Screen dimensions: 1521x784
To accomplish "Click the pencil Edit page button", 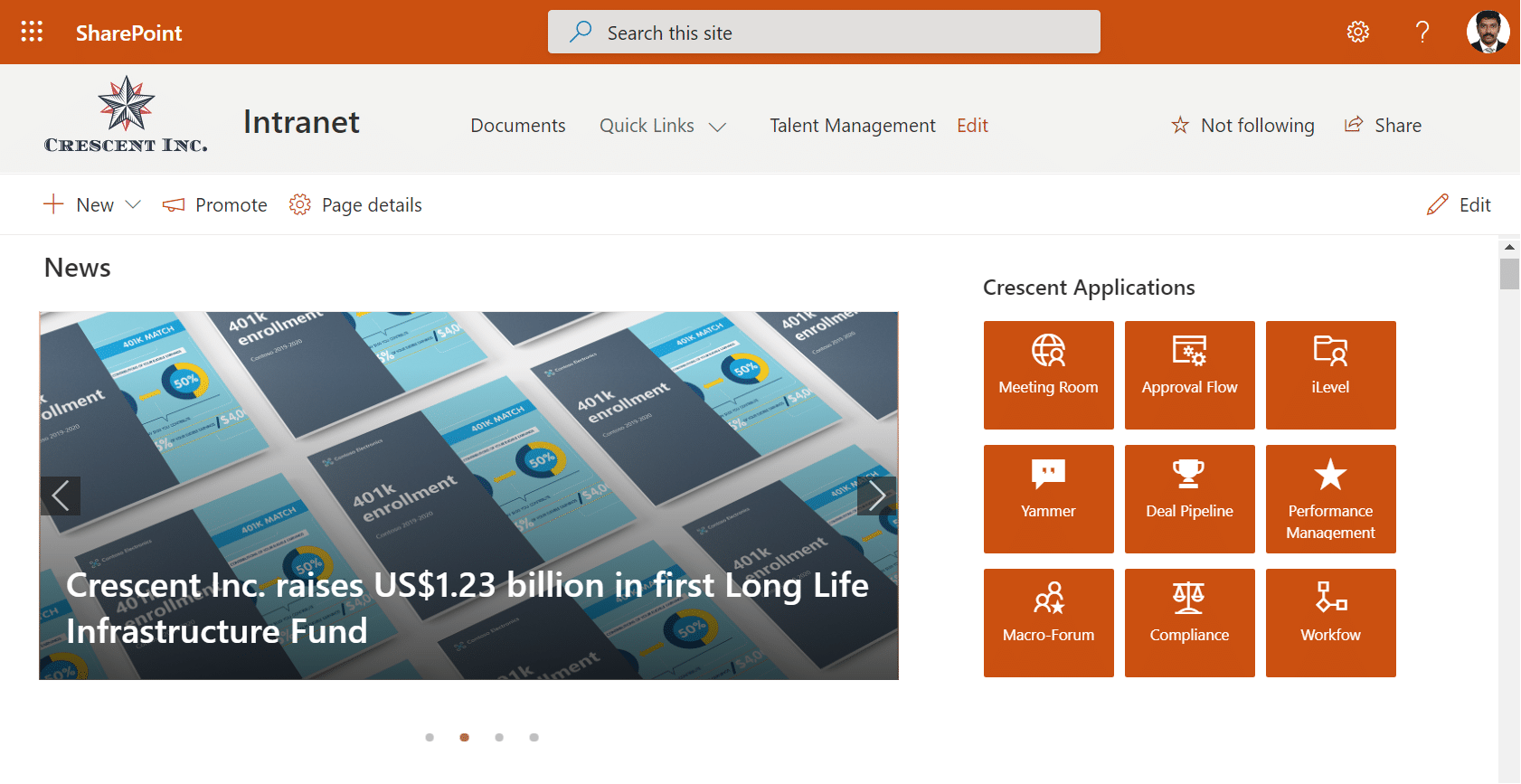I will (x=1459, y=205).
